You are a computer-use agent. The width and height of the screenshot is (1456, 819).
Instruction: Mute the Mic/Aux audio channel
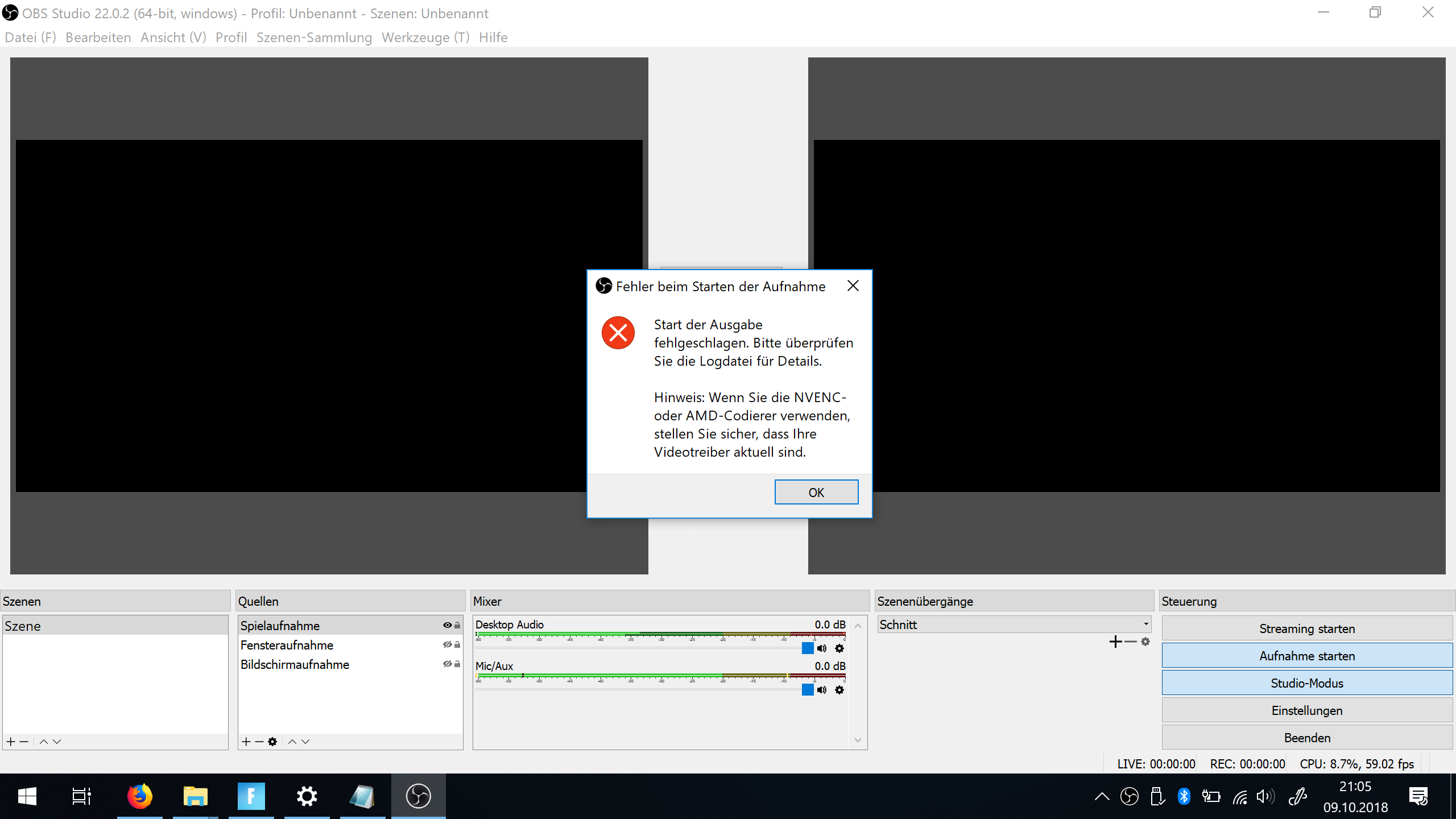(821, 690)
